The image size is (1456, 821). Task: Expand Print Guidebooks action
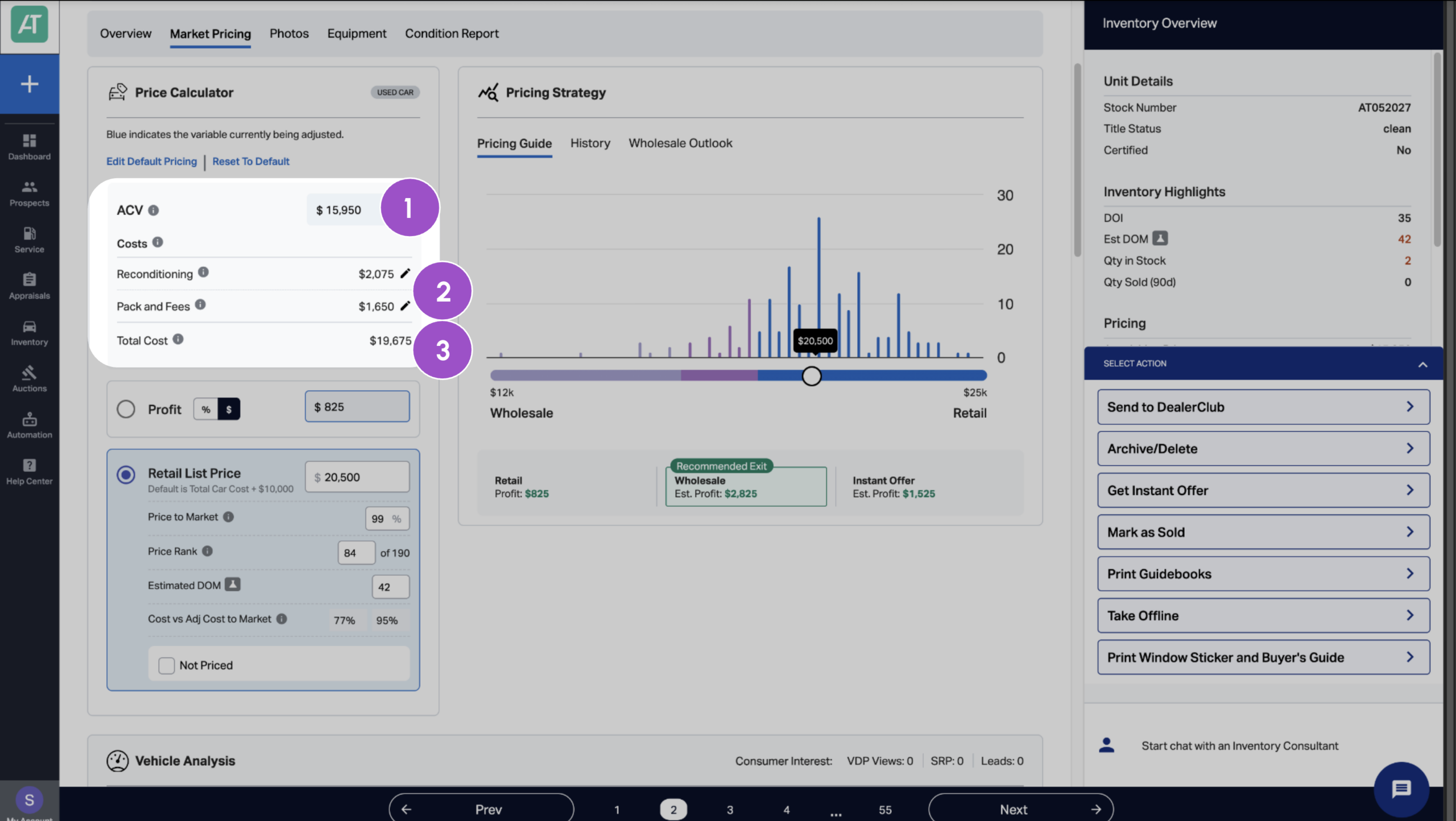click(x=1263, y=574)
